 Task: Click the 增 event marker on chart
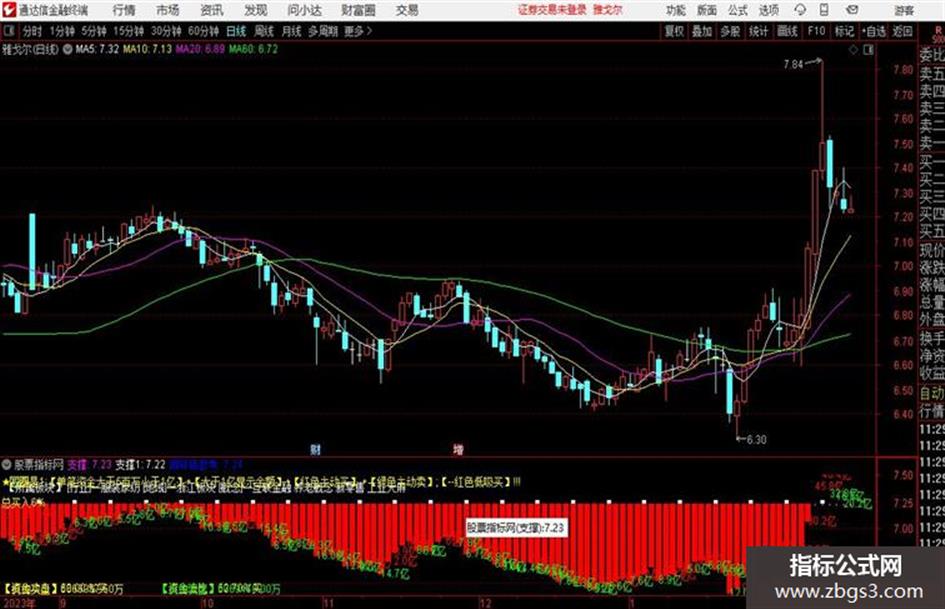tap(459, 449)
